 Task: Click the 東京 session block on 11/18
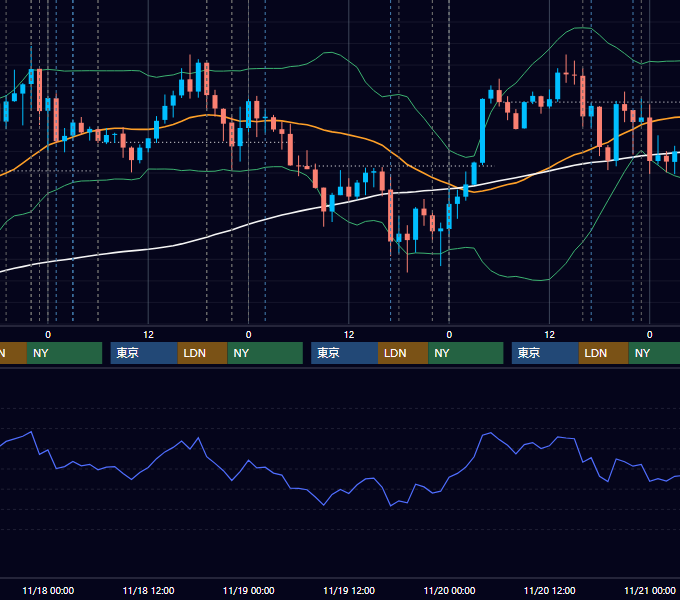tap(144, 353)
